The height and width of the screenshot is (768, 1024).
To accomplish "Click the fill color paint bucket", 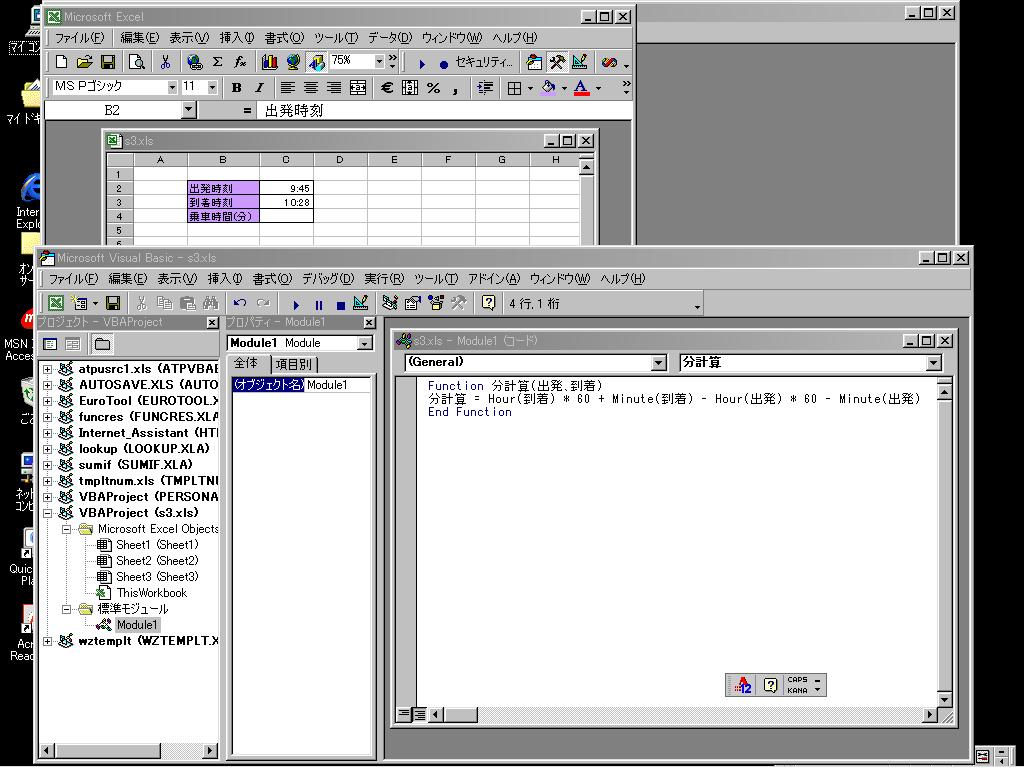I will (x=549, y=88).
